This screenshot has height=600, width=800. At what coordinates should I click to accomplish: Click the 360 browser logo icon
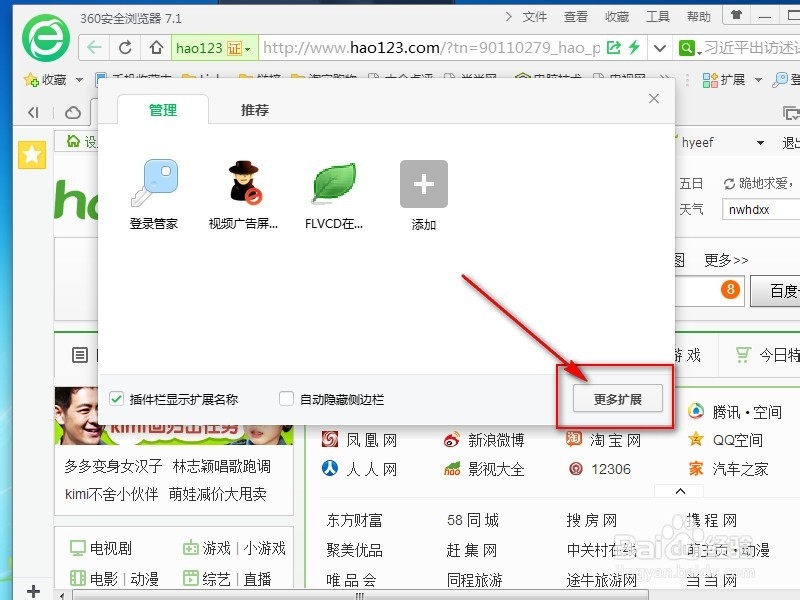[x=46, y=38]
